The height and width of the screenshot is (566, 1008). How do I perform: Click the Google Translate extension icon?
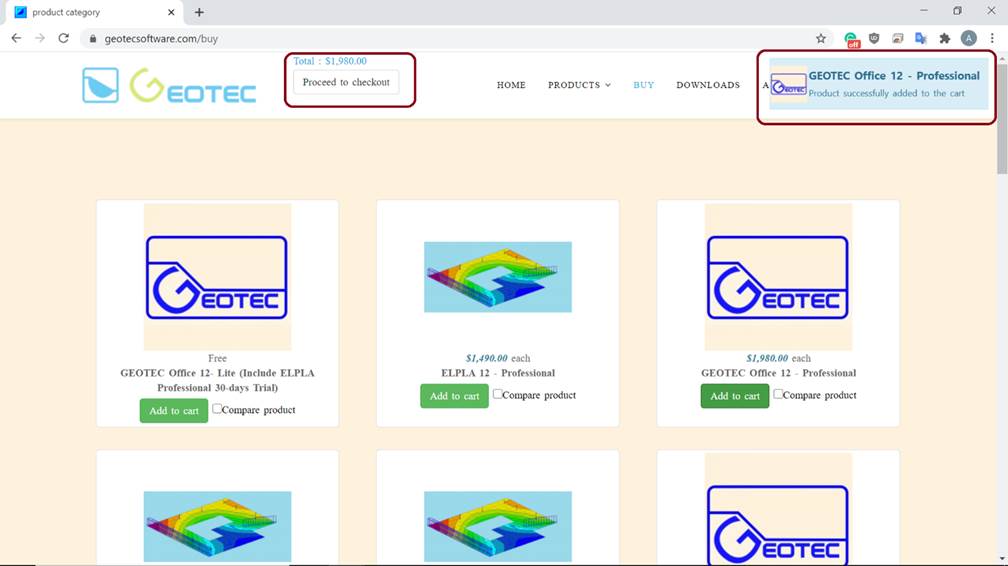click(x=921, y=39)
